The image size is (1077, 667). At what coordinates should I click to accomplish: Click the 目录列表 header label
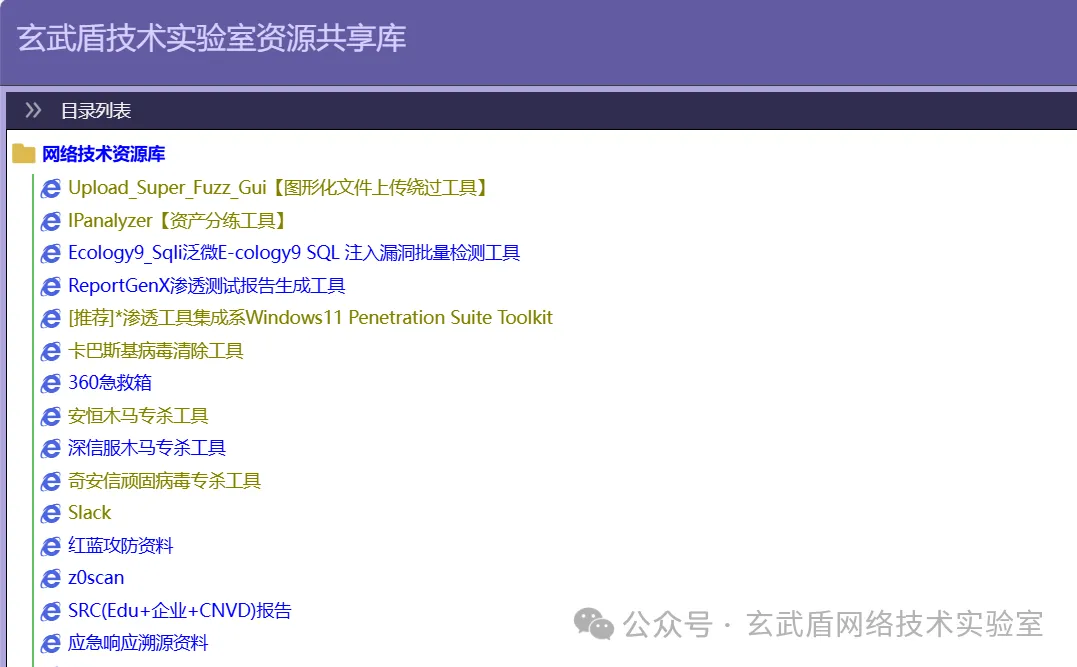tap(96, 111)
